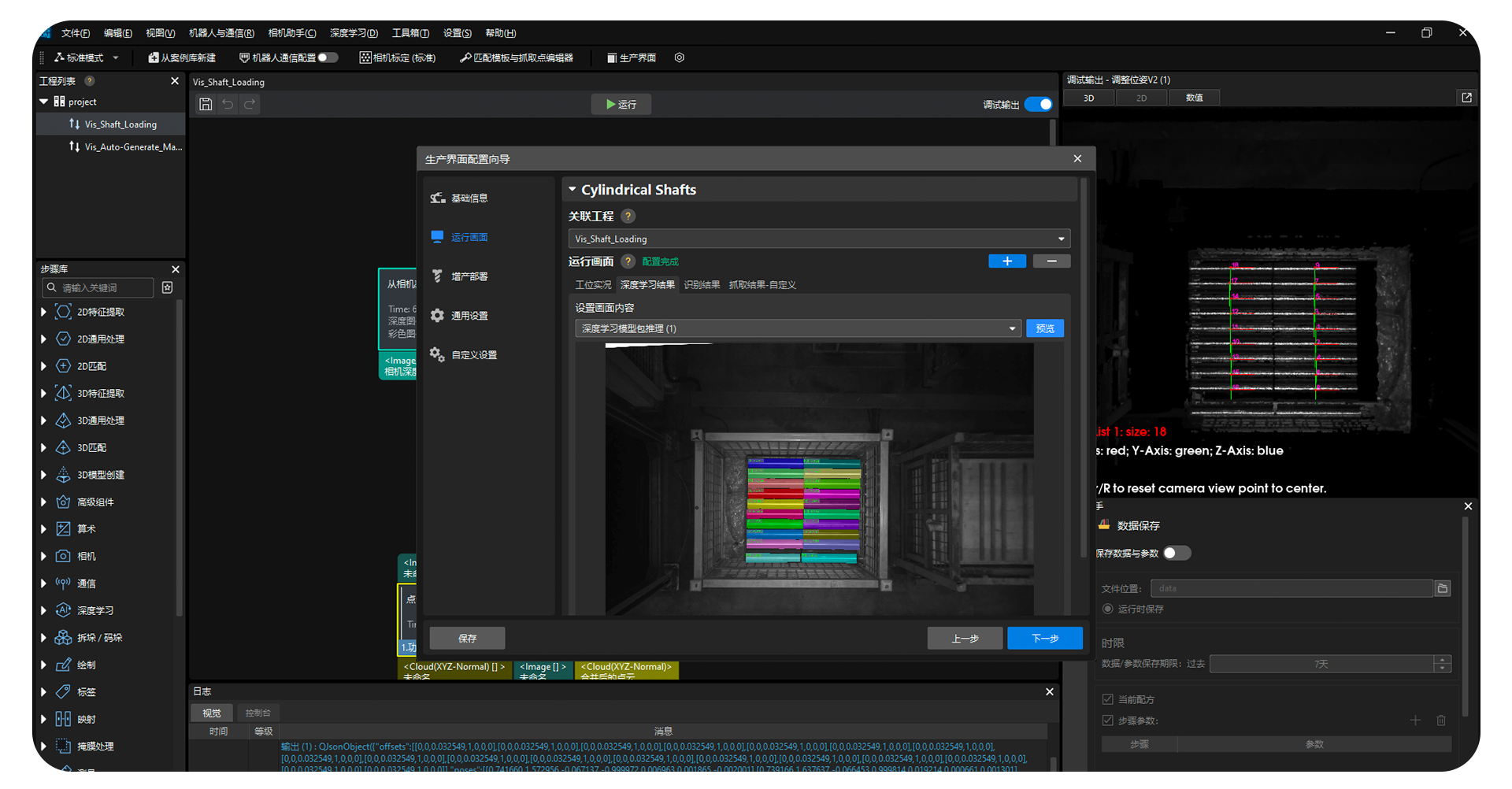Click the save icon in project toolbar

pyautogui.click(x=206, y=105)
